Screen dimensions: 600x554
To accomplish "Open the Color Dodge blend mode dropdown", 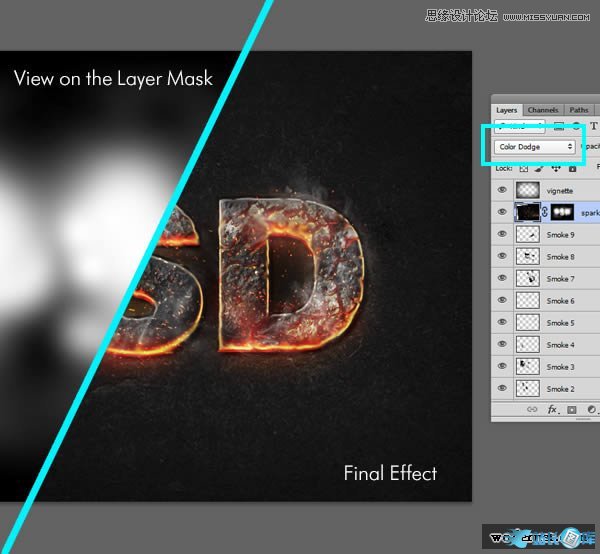I will (536, 147).
